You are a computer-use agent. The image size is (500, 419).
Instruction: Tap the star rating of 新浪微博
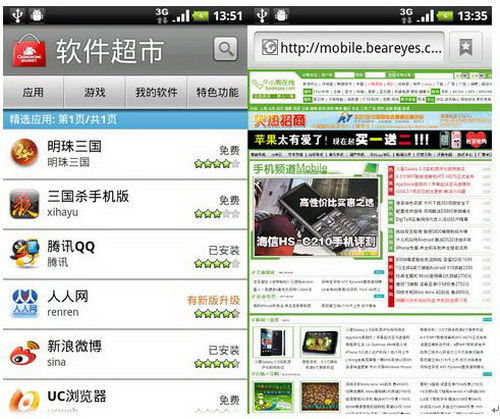pos(217,363)
